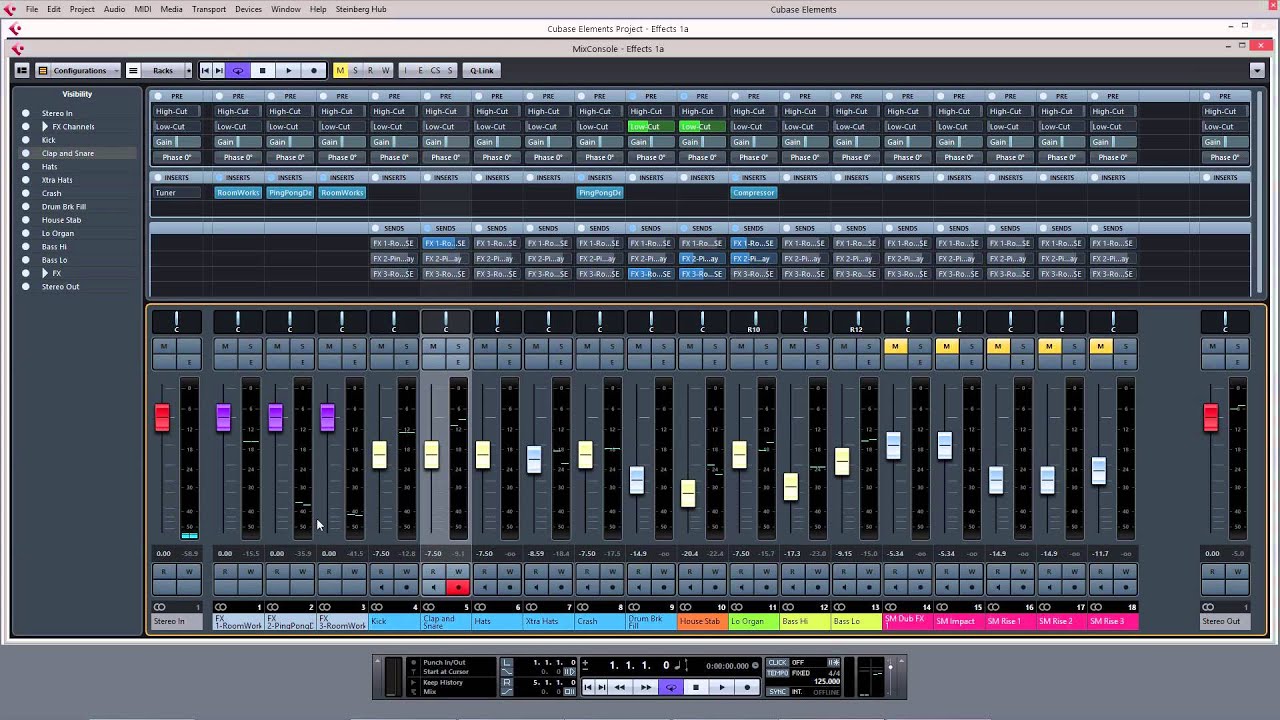Image resolution: width=1280 pixels, height=720 pixels.
Task: Open the Tuner insert on Stereo In
Action: (177, 192)
